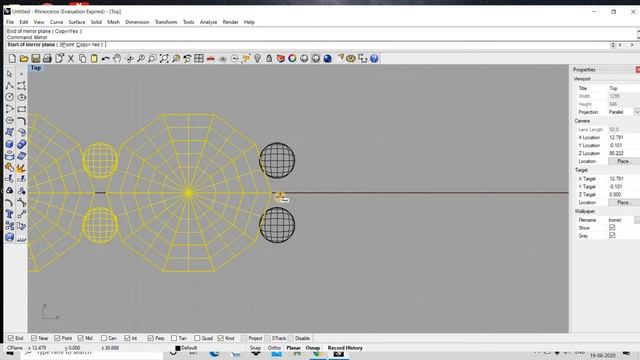Image resolution: width=640 pixels, height=360 pixels.
Task: Toggle the Int osnap checkbox
Action: coord(127,338)
